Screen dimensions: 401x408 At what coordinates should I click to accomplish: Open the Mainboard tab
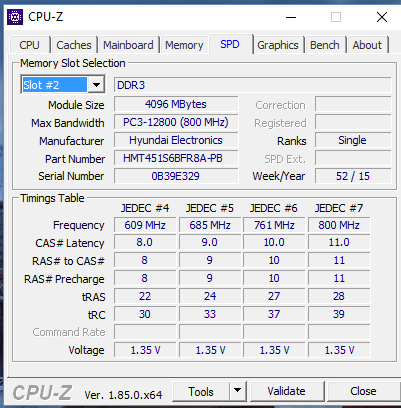click(x=128, y=45)
